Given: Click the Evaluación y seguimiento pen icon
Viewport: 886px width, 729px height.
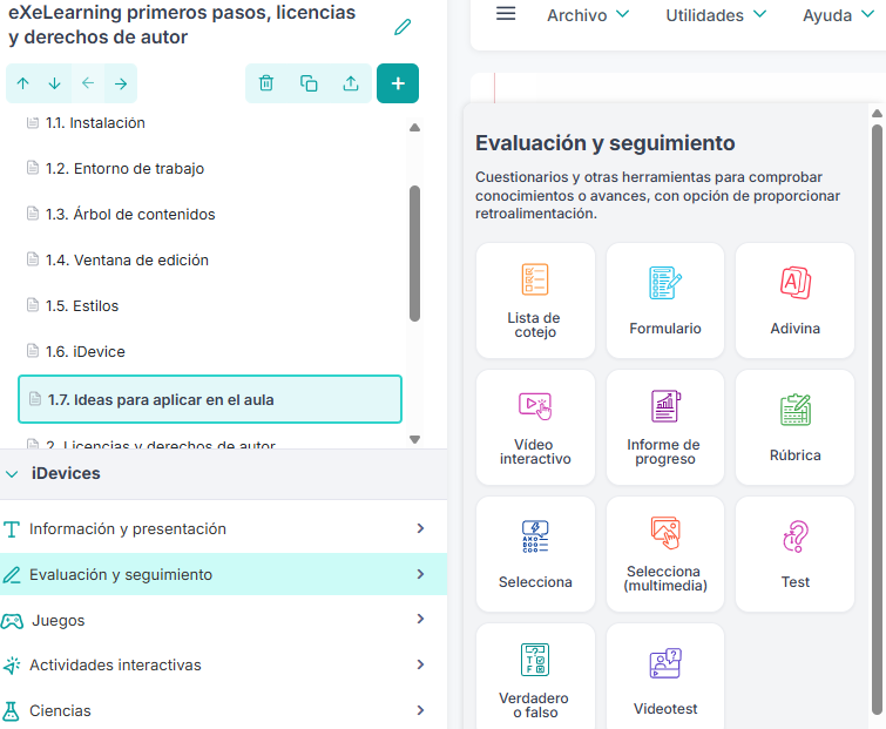Looking at the screenshot, I should tap(11, 575).
